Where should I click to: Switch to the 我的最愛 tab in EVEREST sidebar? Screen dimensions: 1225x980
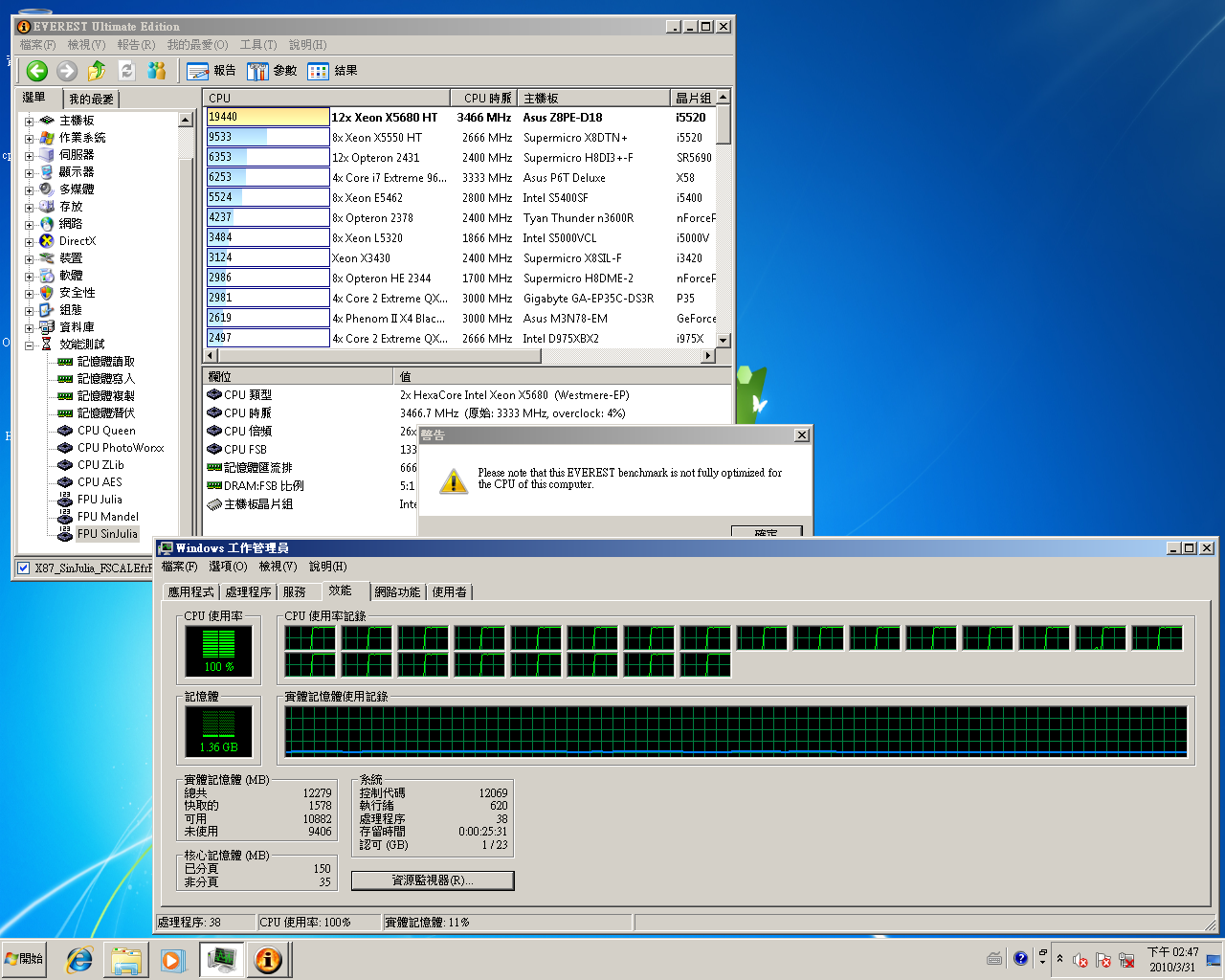click(x=91, y=99)
